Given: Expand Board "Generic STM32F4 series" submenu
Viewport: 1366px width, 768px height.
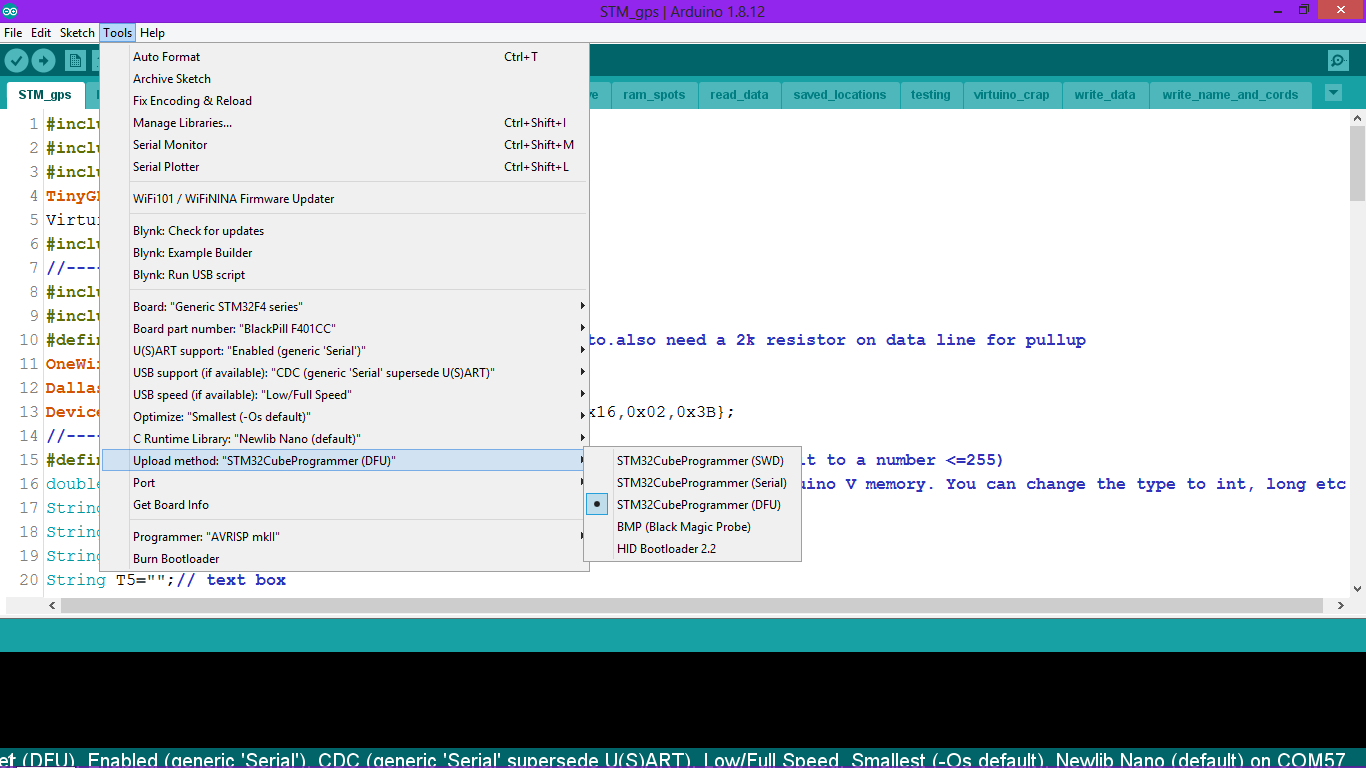Looking at the screenshot, I should click(345, 307).
